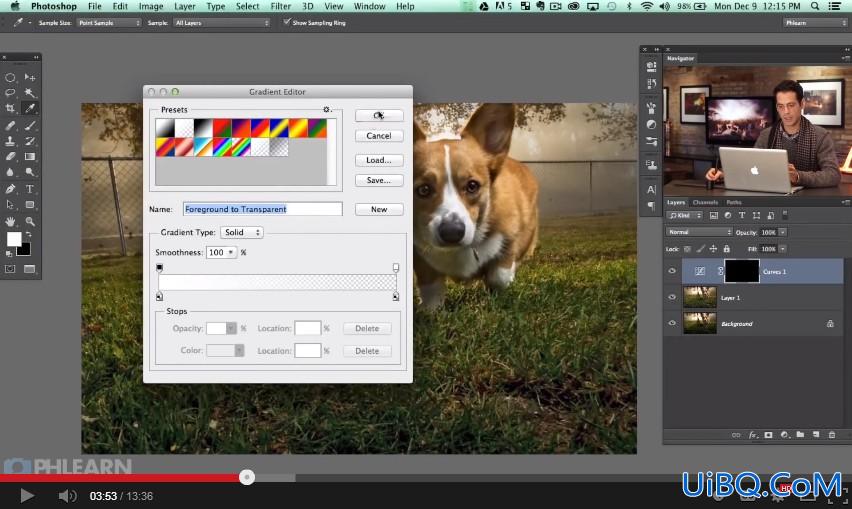Viewport: 852px width, 509px height.
Task: Click the gradient Name text field
Action: [x=262, y=209]
